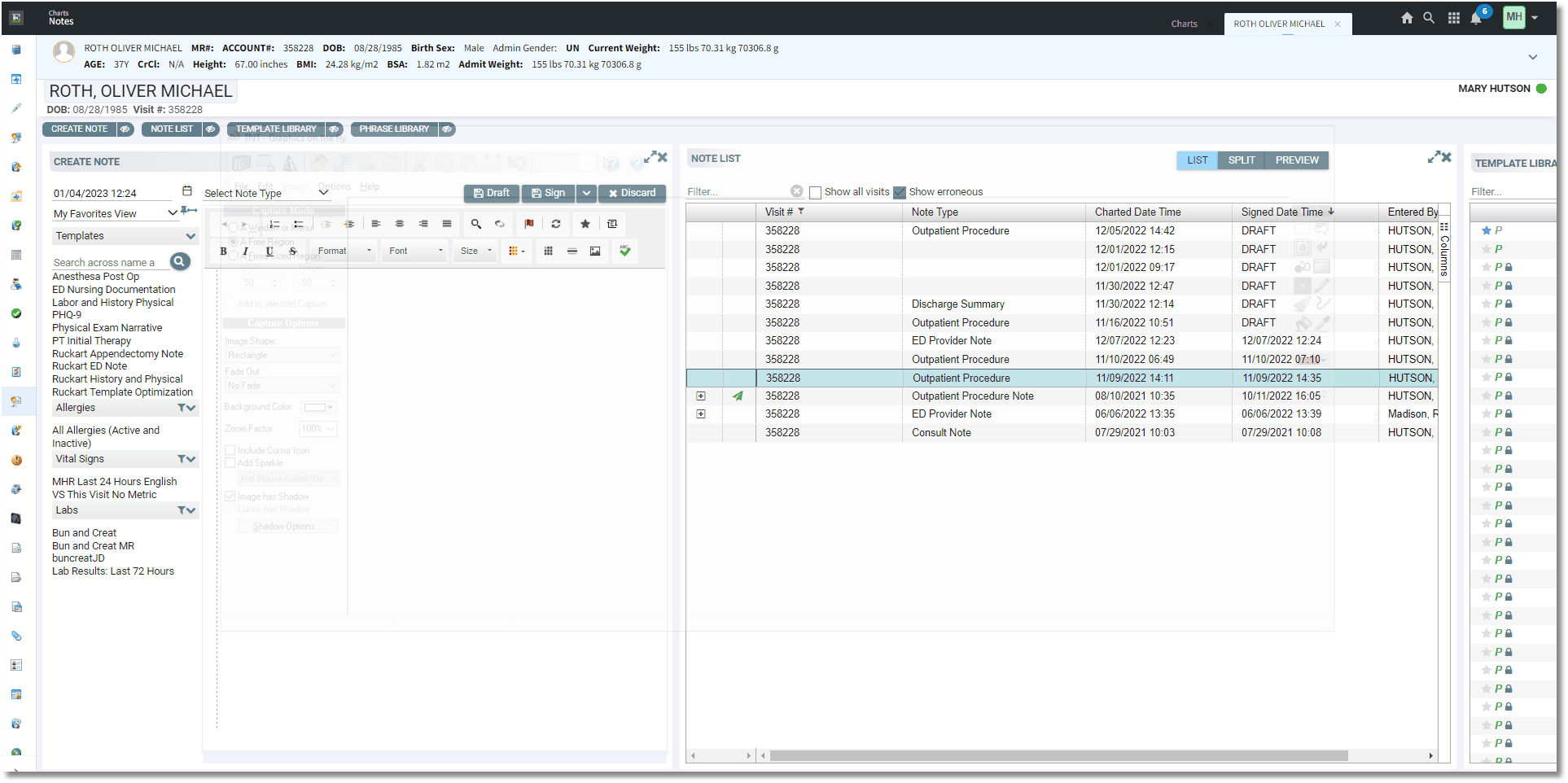
Task: Toggle eye icon on TEMPLATE LIBRARY button
Action: click(x=334, y=129)
